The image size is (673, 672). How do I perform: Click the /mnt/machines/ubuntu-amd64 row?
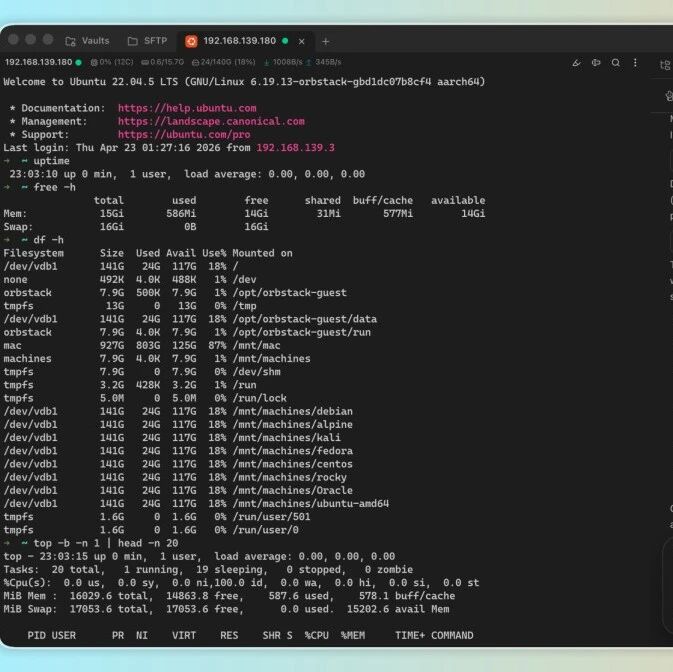point(196,504)
